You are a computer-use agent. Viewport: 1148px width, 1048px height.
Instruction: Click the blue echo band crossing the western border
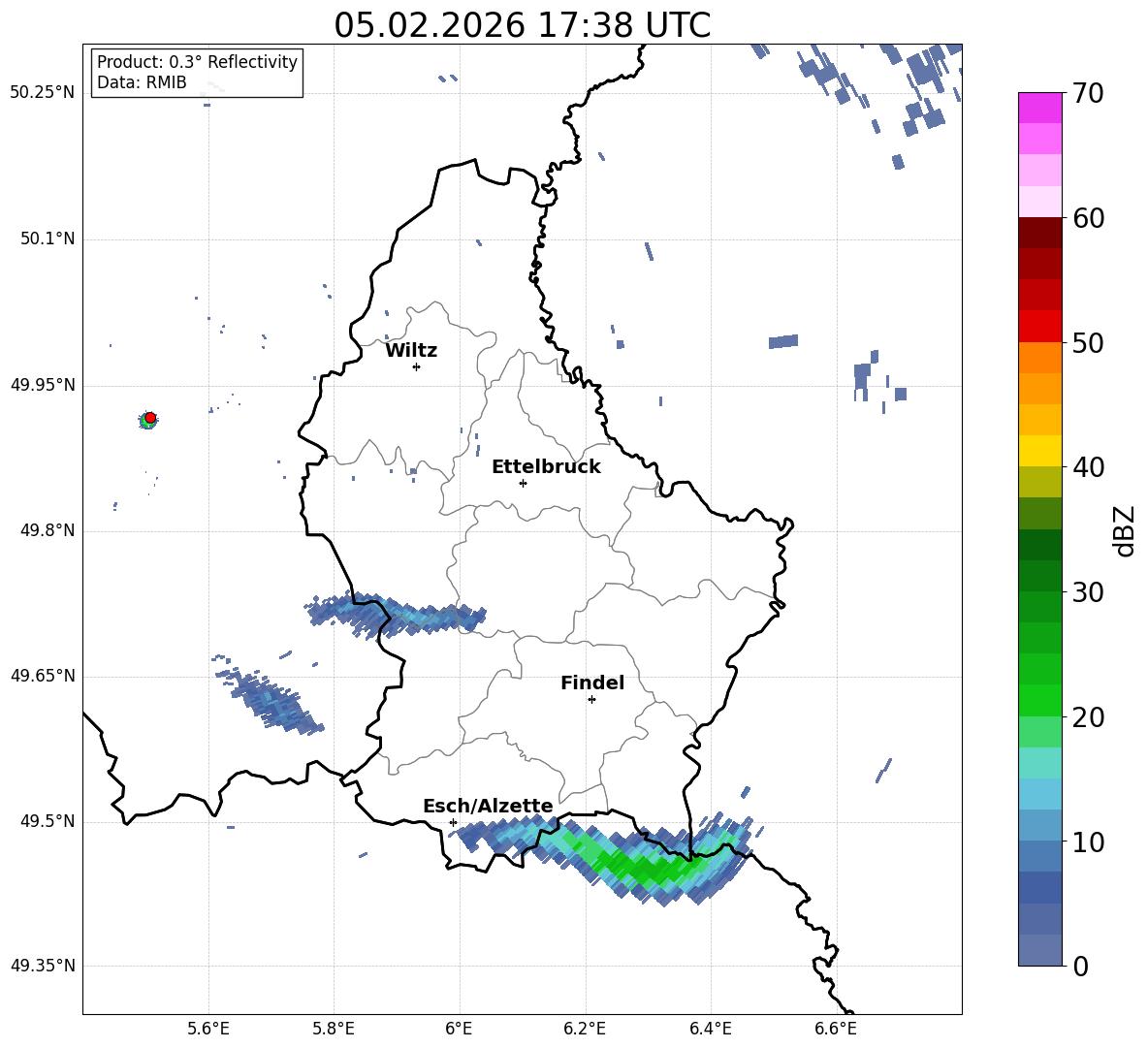[396, 615]
